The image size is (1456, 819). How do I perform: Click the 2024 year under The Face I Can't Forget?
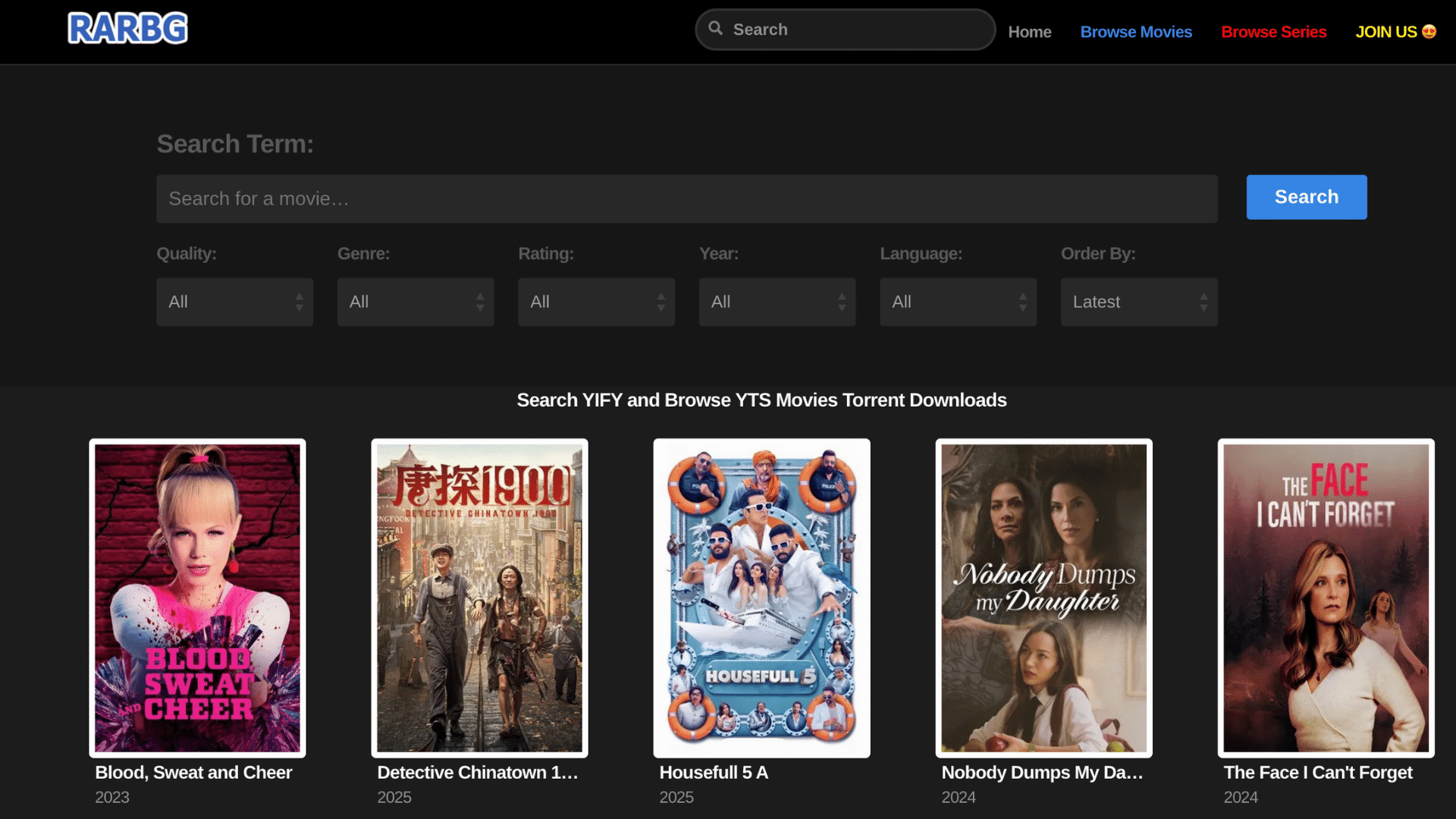coord(1241,798)
